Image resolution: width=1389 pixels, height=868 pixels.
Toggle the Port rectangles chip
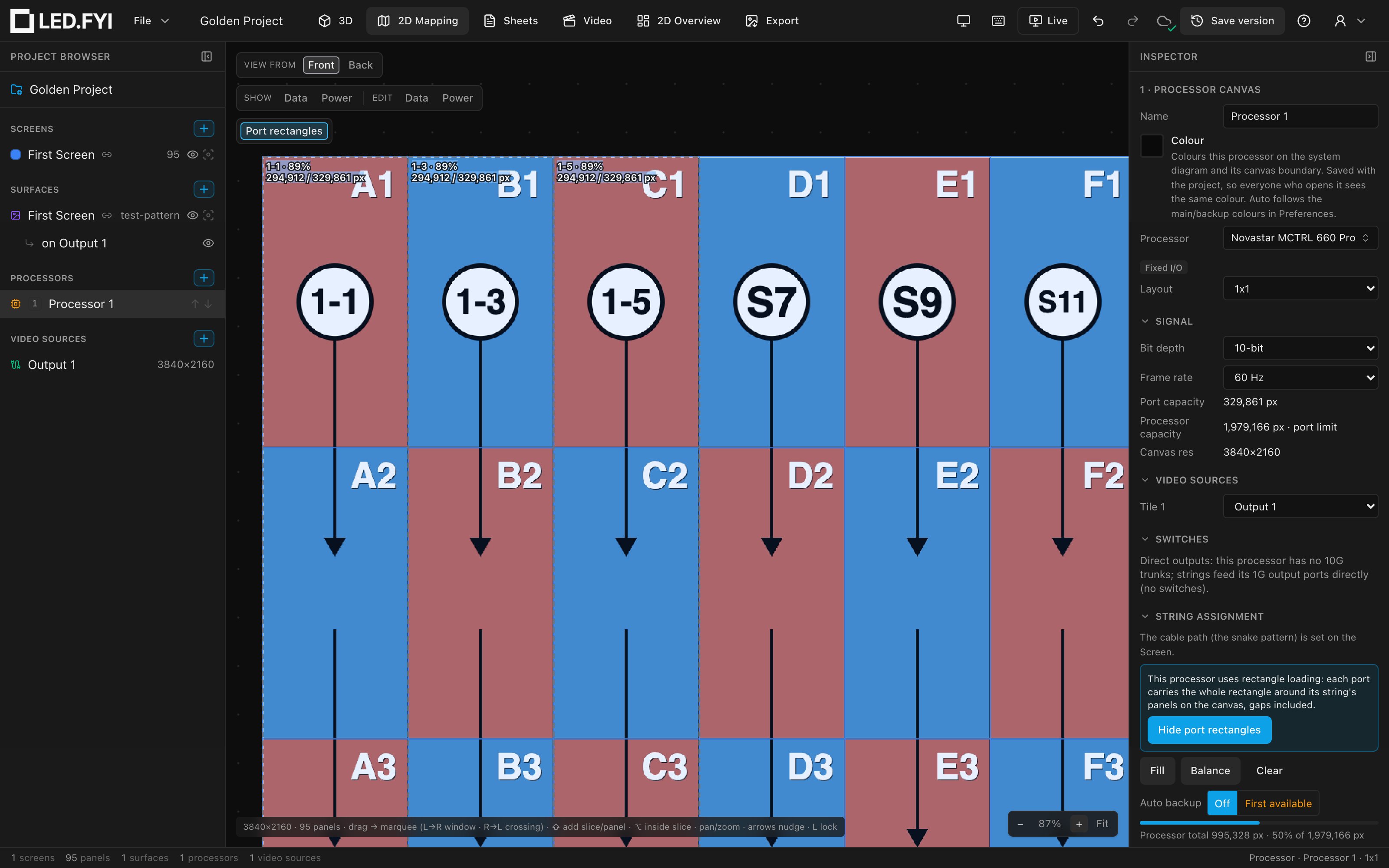pos(284,131)
